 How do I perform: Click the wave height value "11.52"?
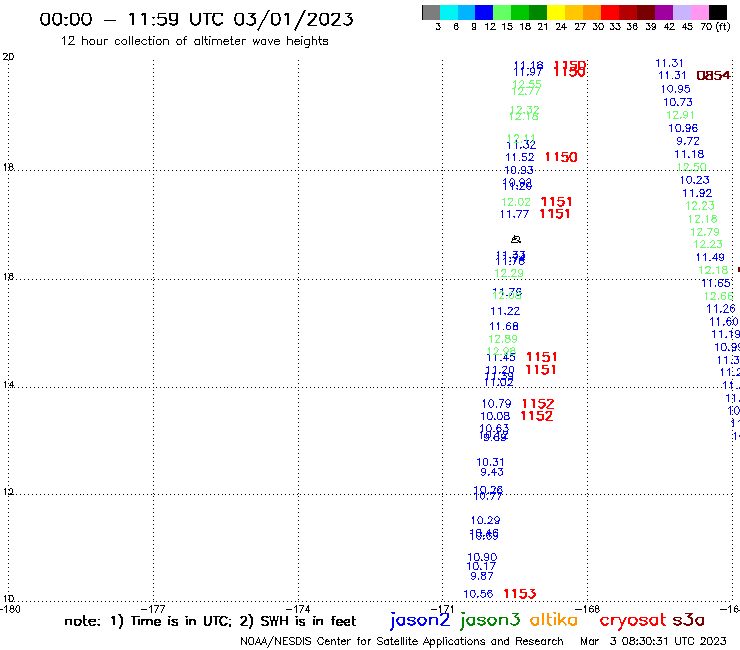click(x=520, y=157)
